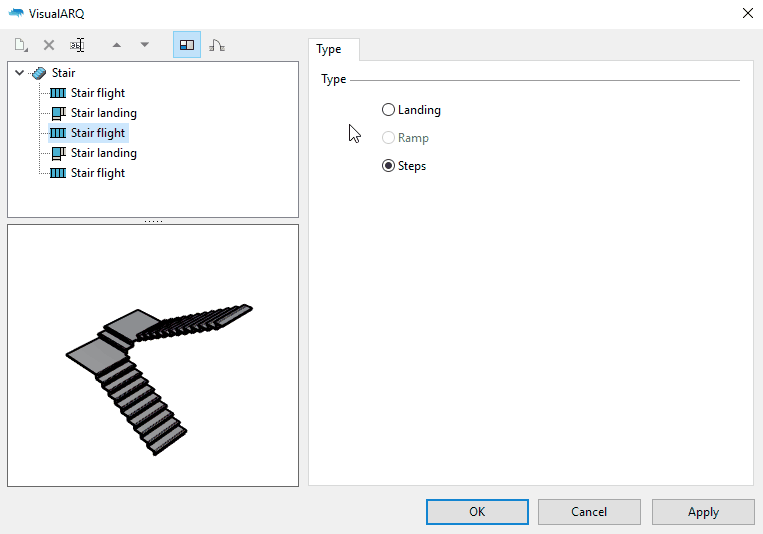
Task: Click the Move Down arrow icon
Action: (145, 45)
